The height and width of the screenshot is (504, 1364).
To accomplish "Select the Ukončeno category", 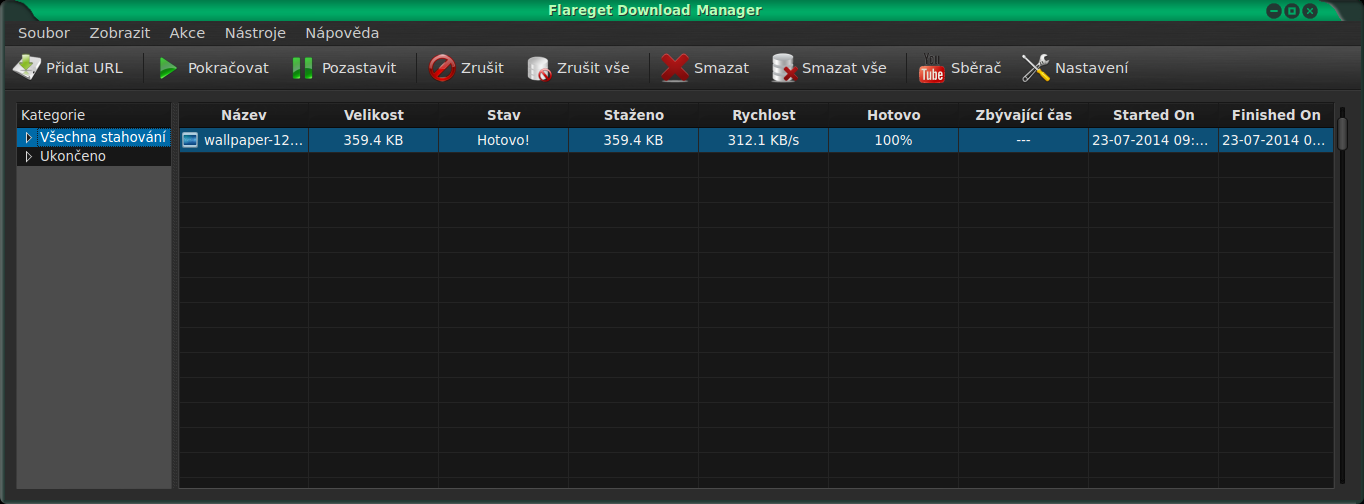I will tap(73, 157).
